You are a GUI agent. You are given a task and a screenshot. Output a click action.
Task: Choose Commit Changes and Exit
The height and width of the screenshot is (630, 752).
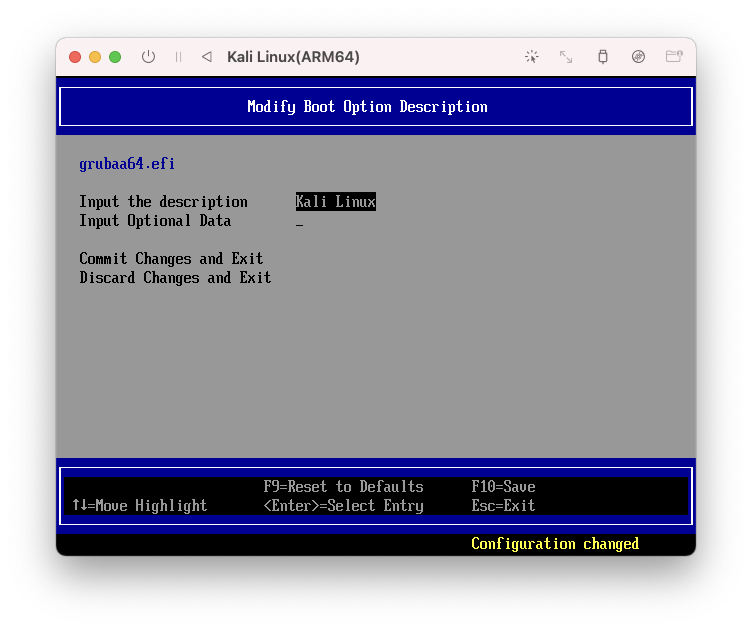171,259
